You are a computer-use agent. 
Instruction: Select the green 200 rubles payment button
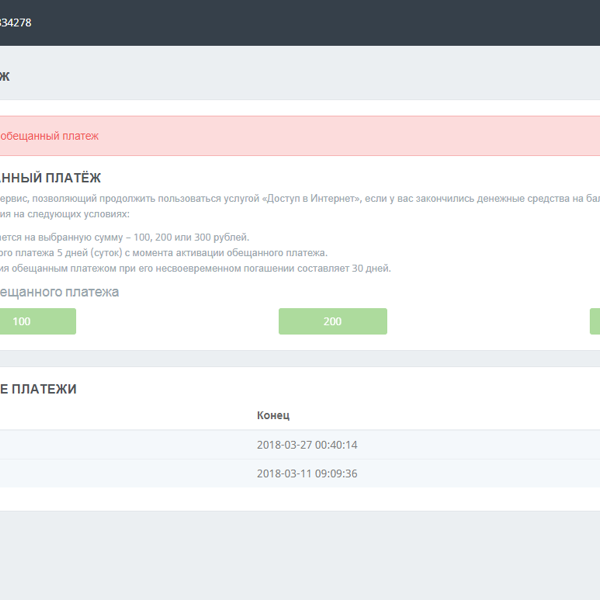pyautogui.click(x=332, y=321)
